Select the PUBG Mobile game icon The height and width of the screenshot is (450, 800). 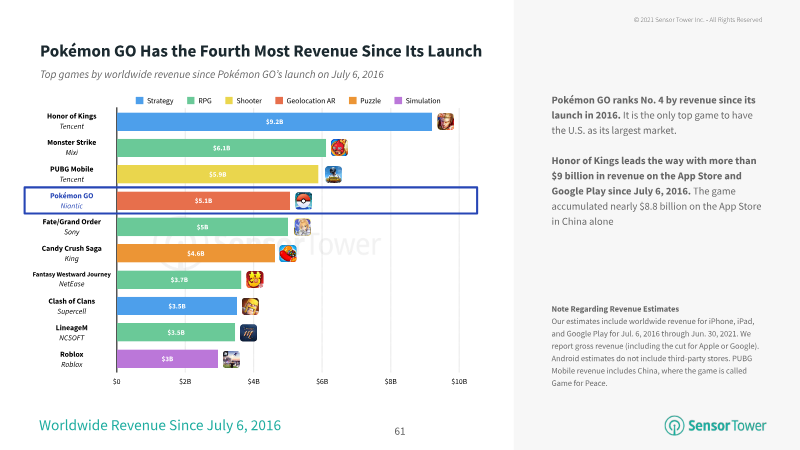[x=334, y=174]
